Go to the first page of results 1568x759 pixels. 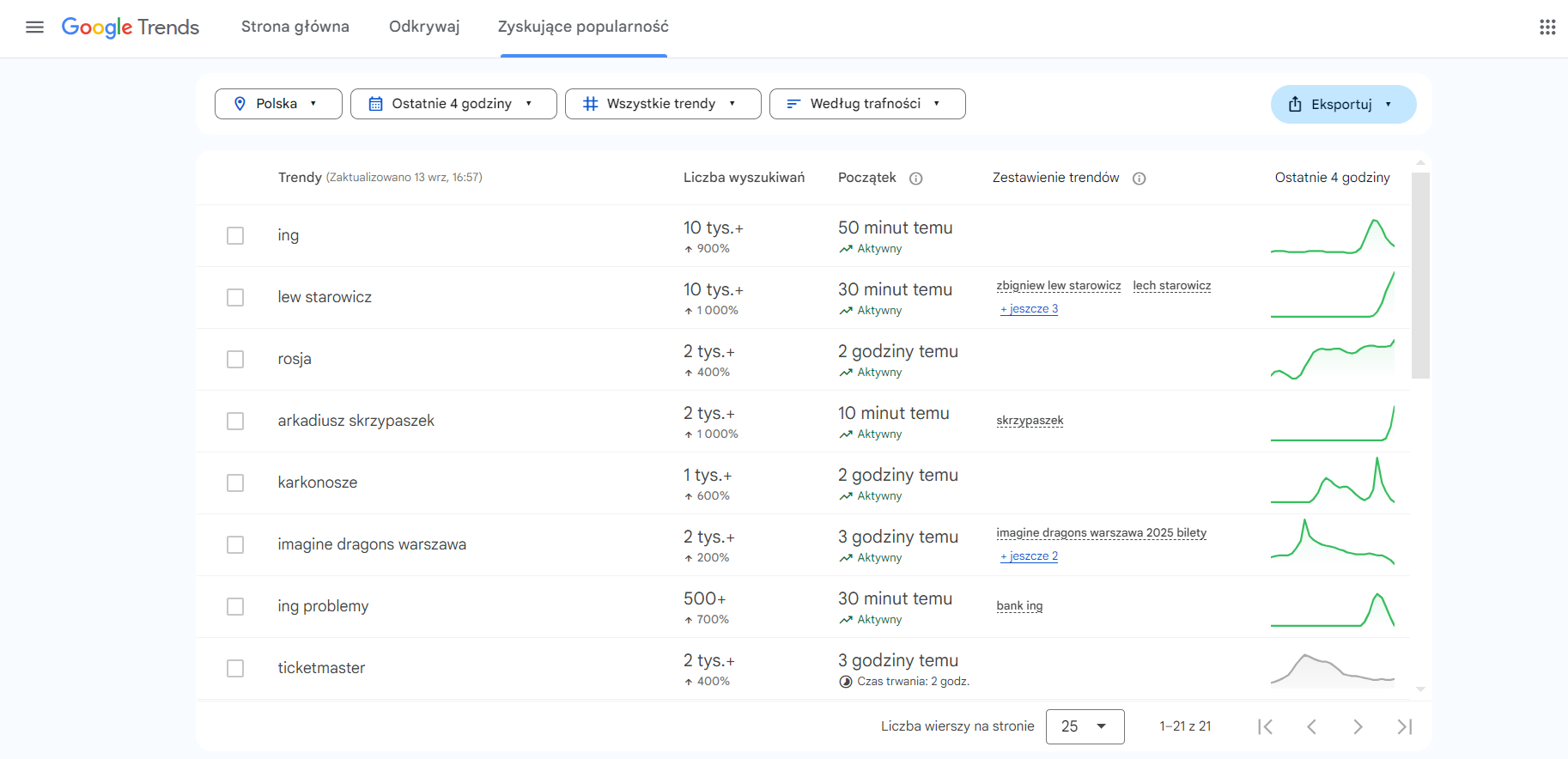click(1265, 726)
